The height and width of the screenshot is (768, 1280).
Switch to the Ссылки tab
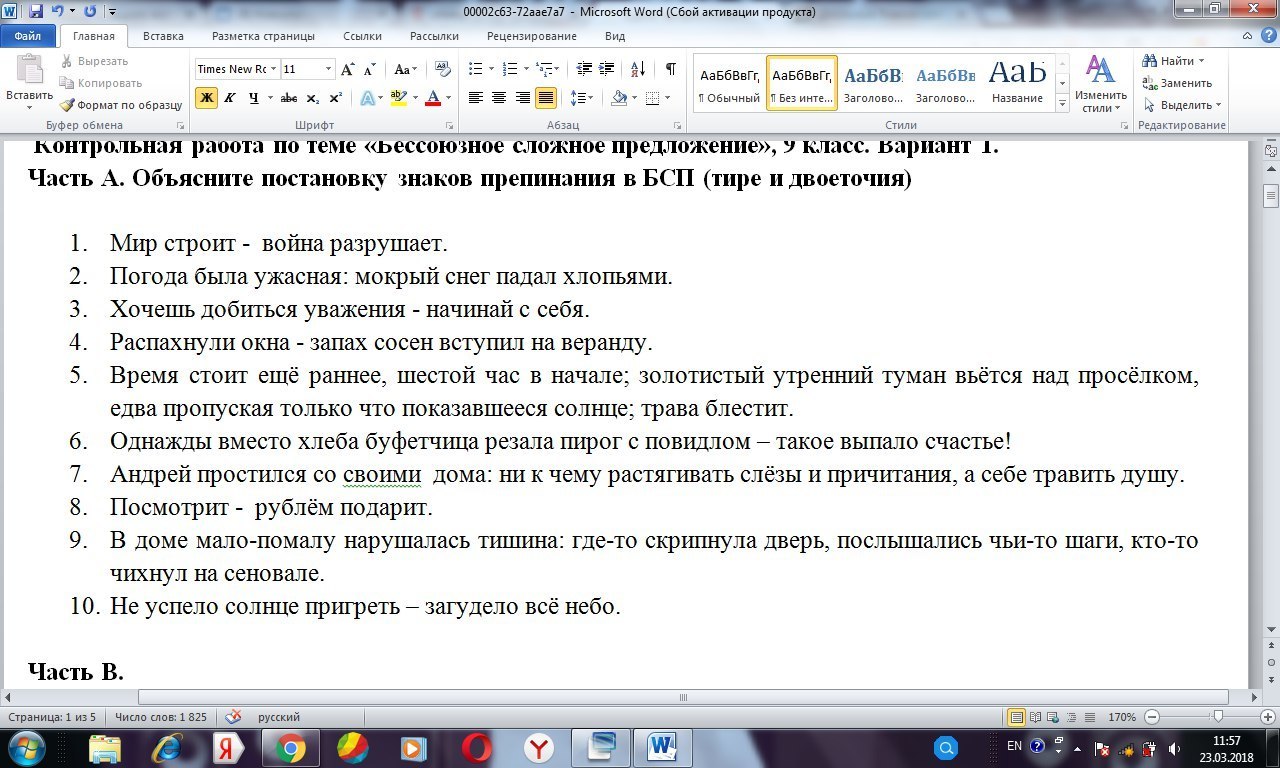point(362,36)
